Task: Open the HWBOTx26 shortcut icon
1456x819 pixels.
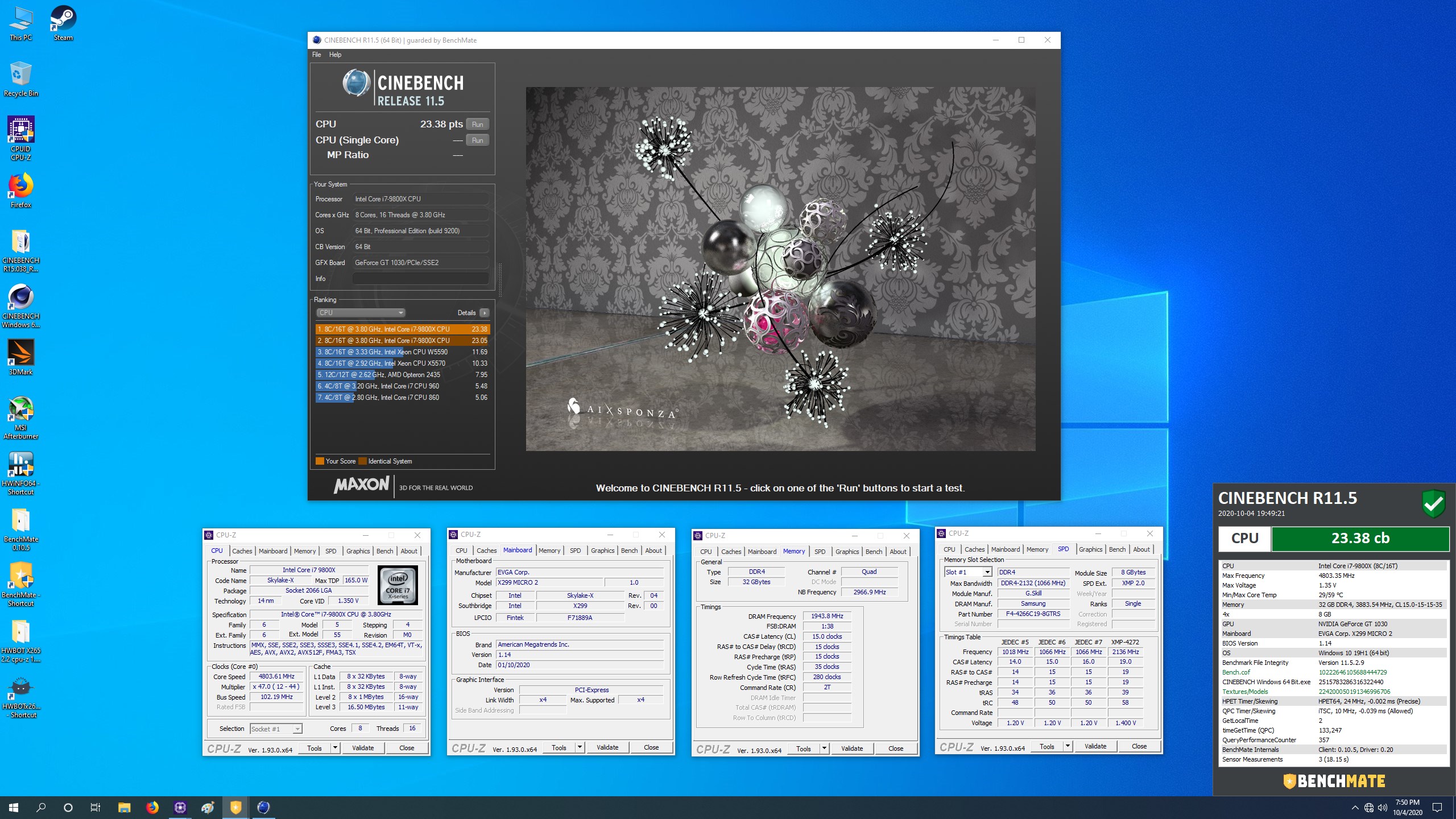Action: [x=21, y=696]
